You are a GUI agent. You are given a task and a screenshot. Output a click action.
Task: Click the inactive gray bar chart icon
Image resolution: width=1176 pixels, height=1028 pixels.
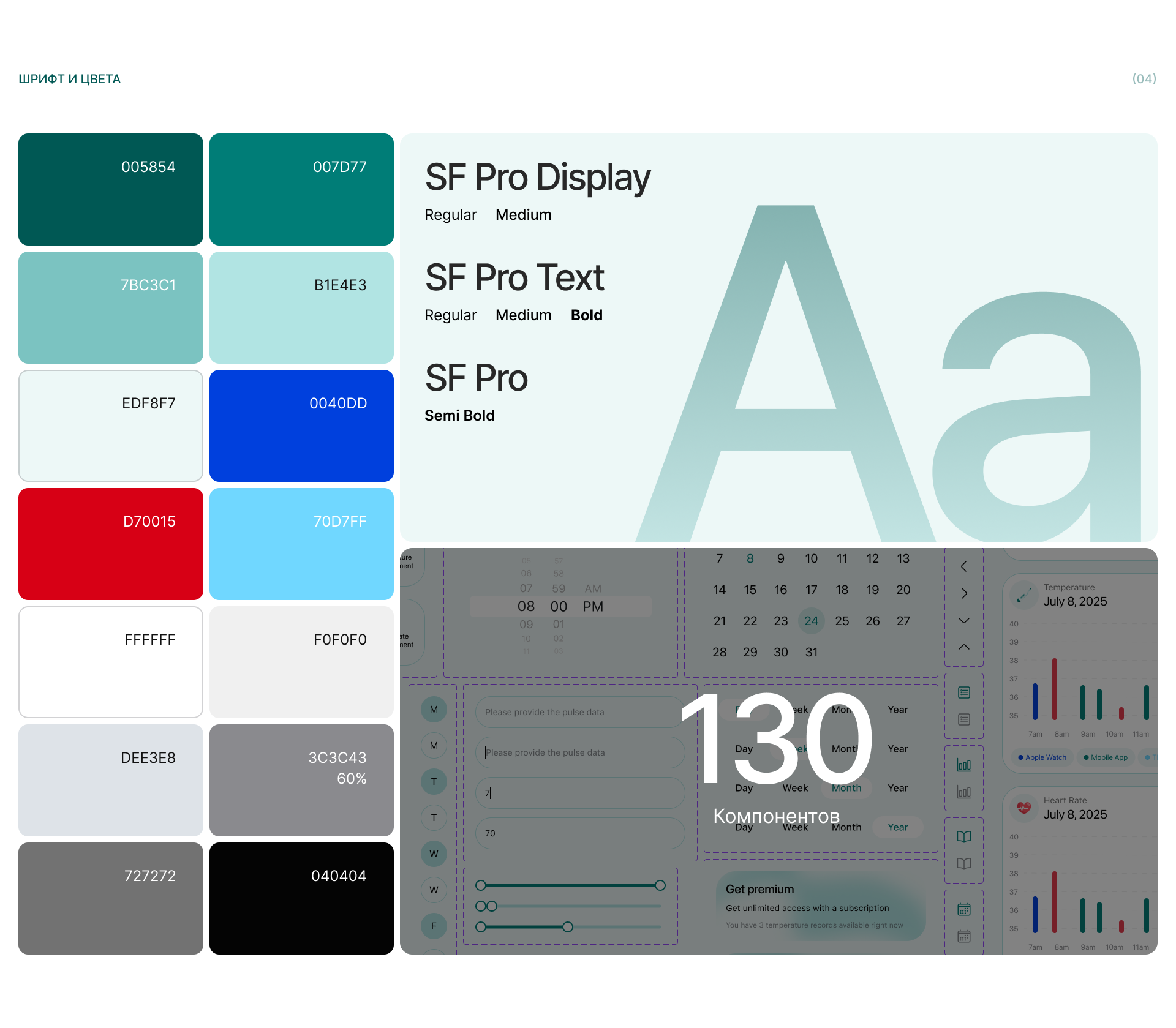pyautogui.click(x=964, y=792)
